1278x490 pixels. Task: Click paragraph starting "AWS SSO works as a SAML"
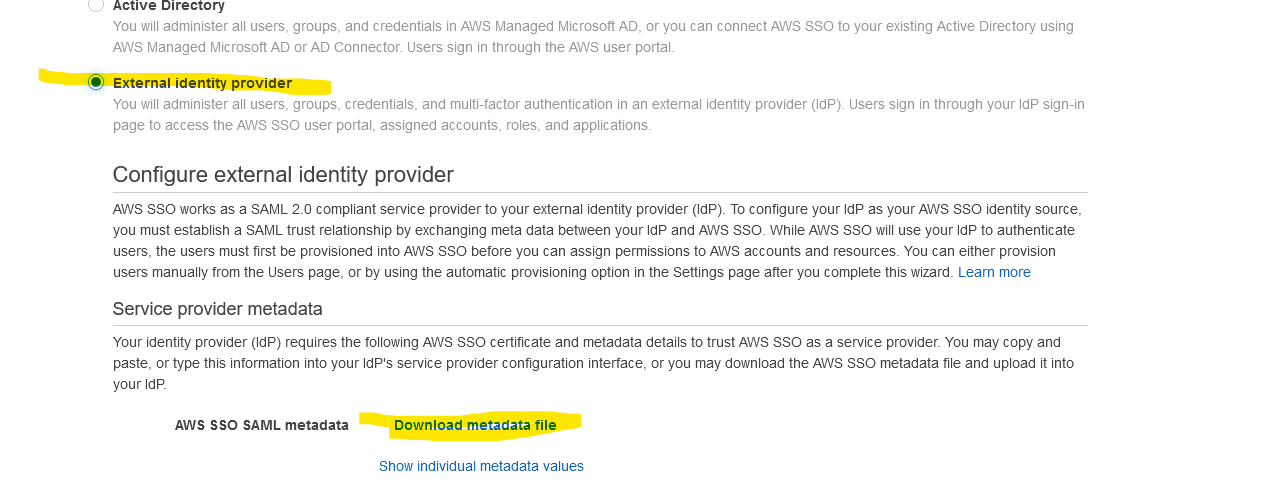click(597, 240)
